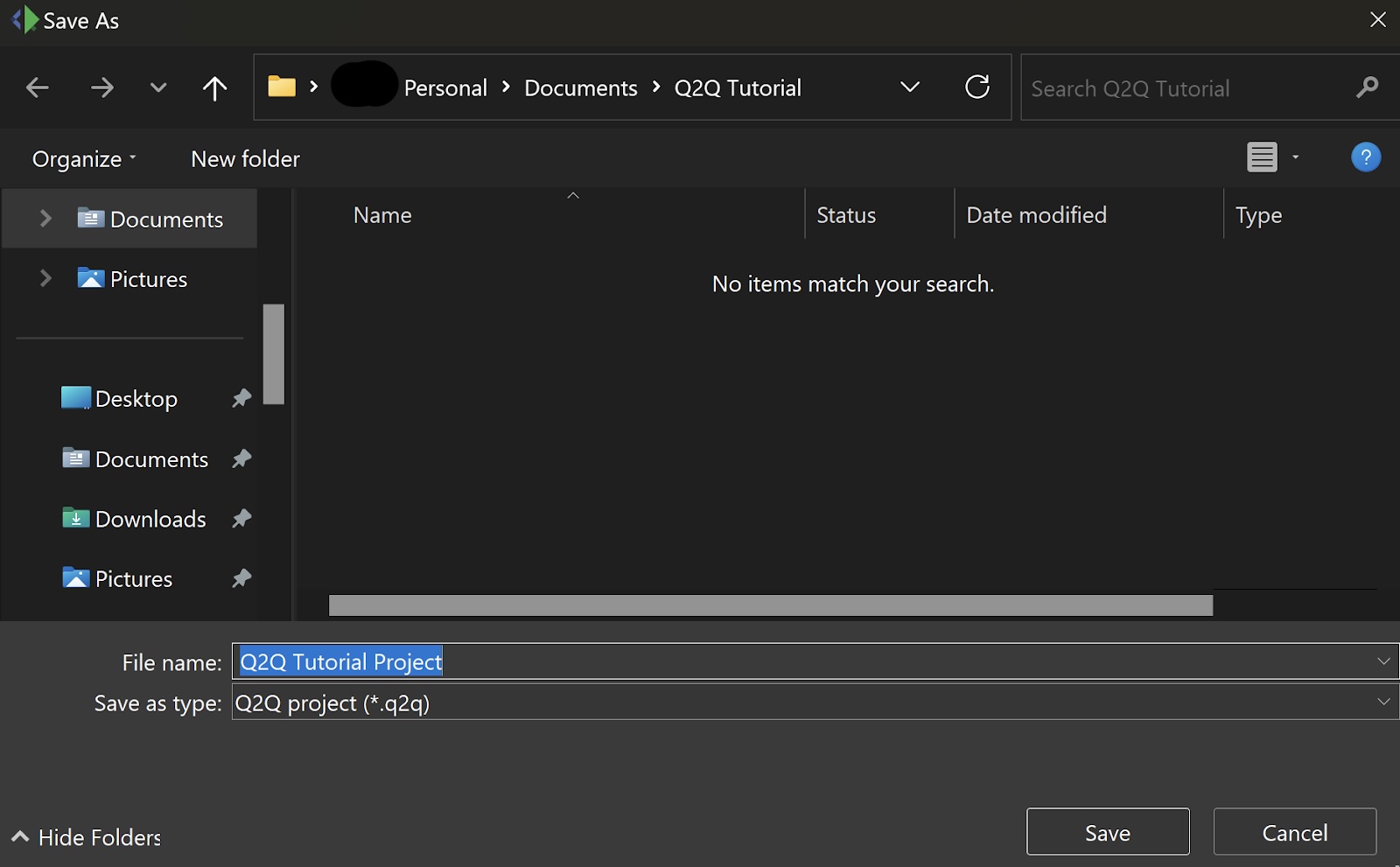Click the Desktop folder icon in sidebar
This screenshot has height=867, width=1400.
[x=76, y=398]
